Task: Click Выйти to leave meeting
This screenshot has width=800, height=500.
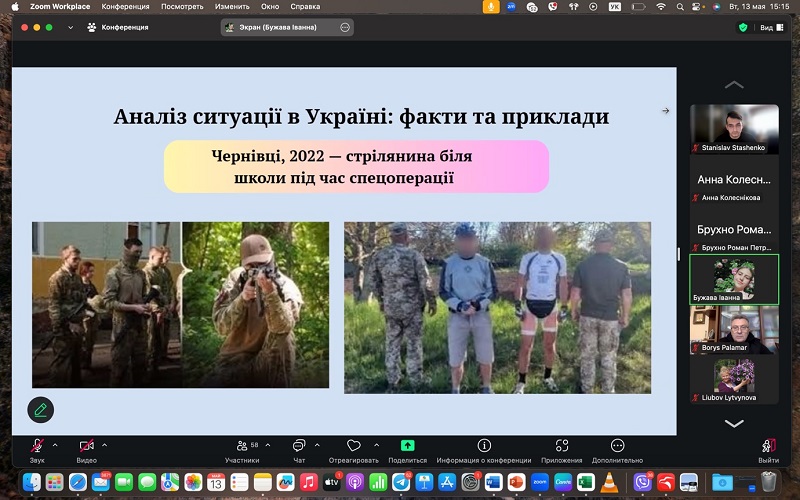Action: 768,450
